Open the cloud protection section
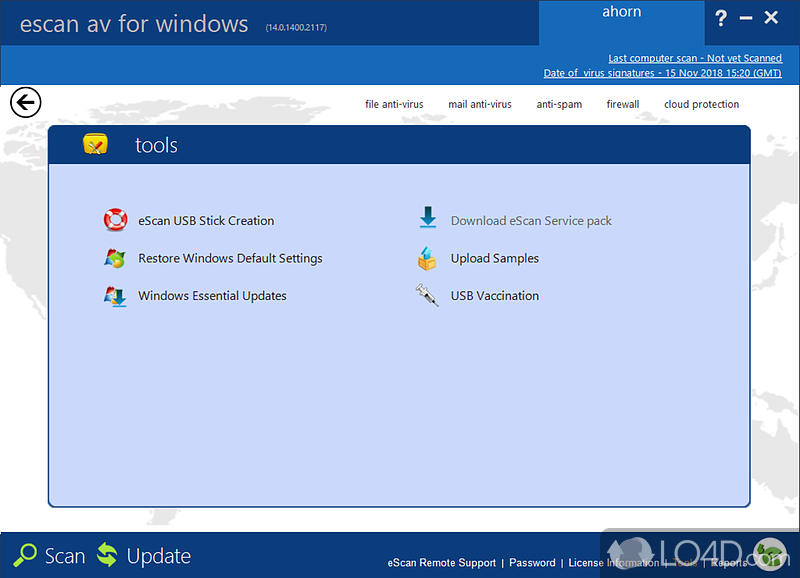The width and height of the screenshot is (800, 578). point(702,104)
